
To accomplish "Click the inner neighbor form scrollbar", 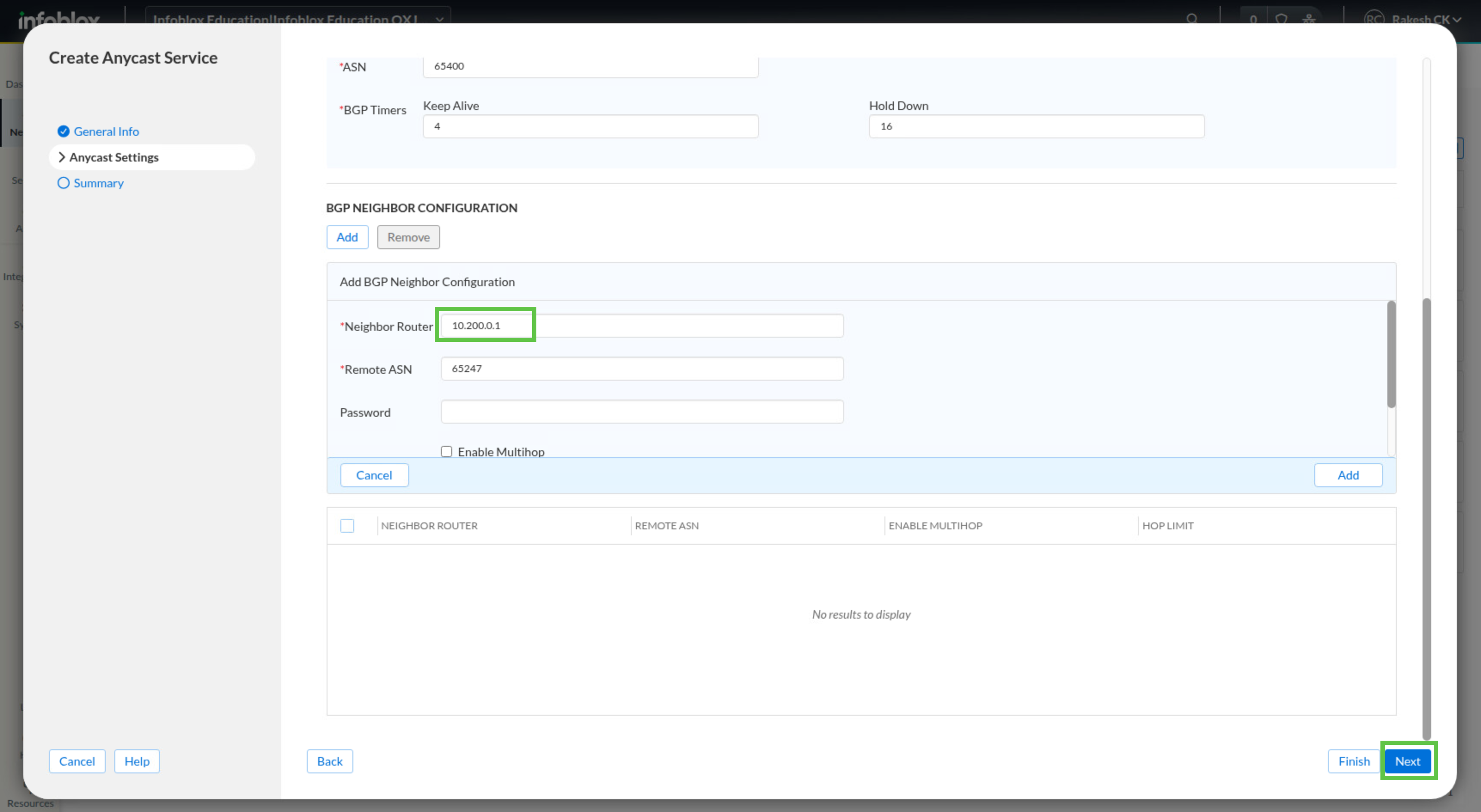I will point(1391,354).
